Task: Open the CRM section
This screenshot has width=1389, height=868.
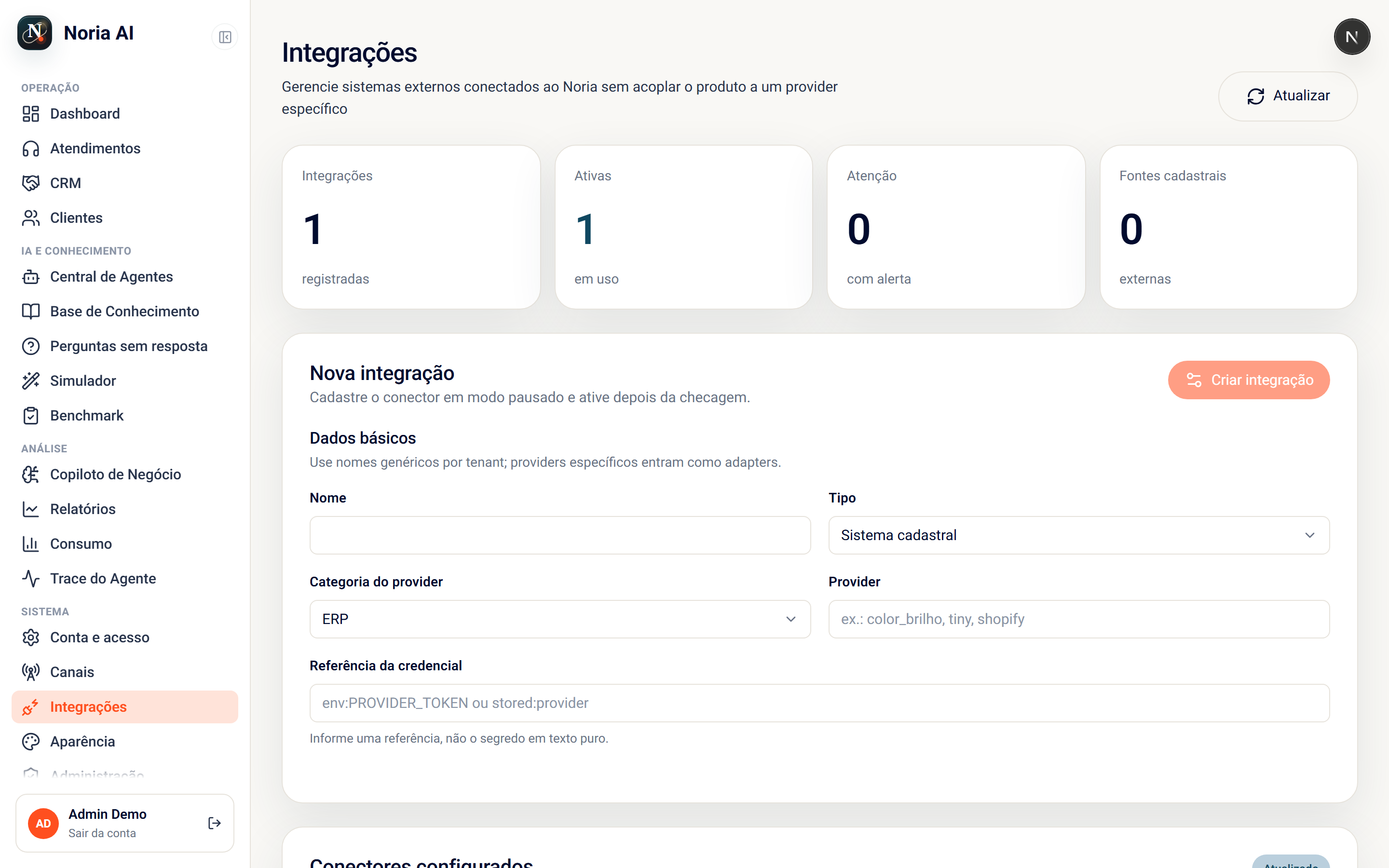Action: 125,183
